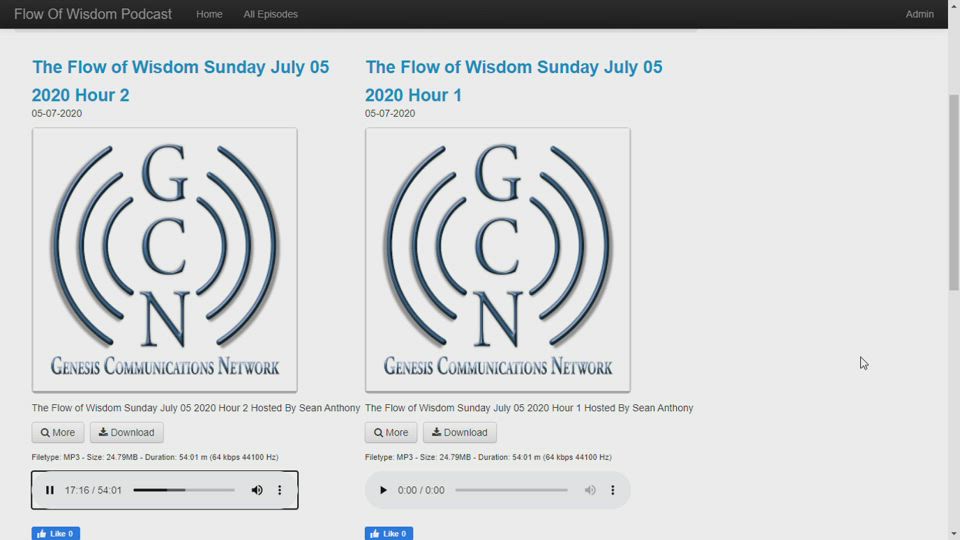The width and height of the screenshot is (960, 540).
Task: Click More button for Hour 2 episode
Action: 58,433
